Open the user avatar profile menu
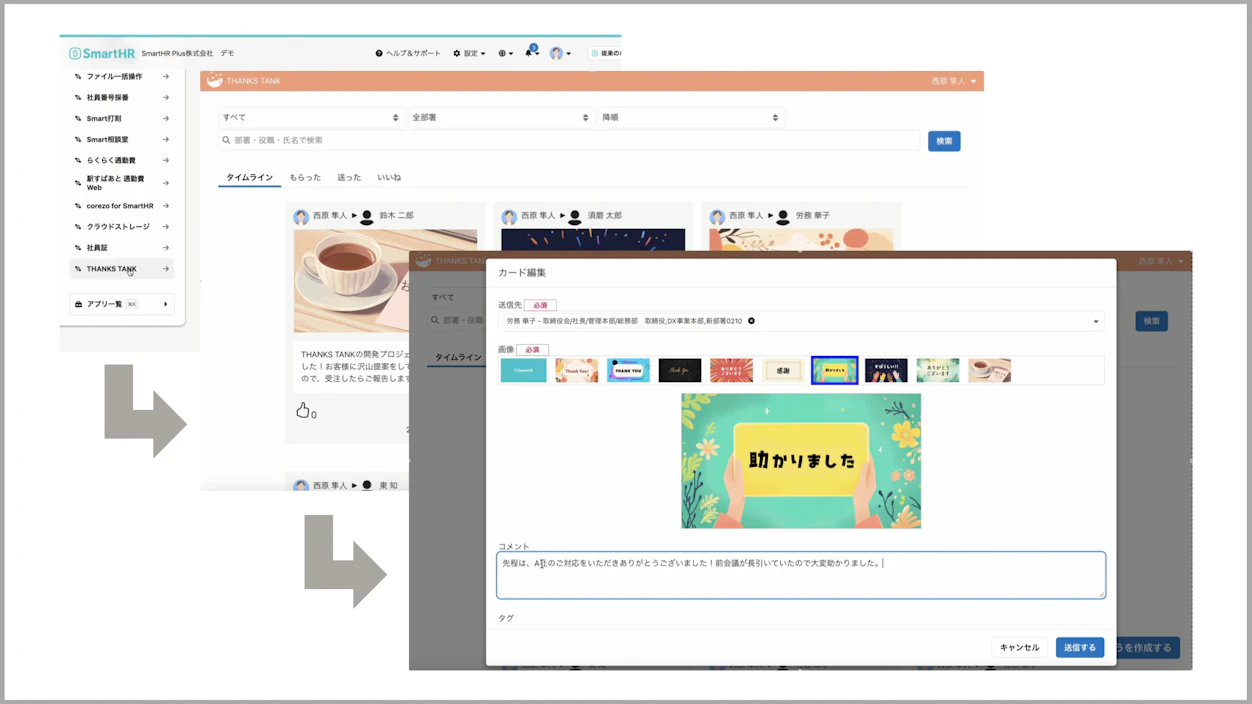This screenshot has height=704, width=1252. [558, 53]
